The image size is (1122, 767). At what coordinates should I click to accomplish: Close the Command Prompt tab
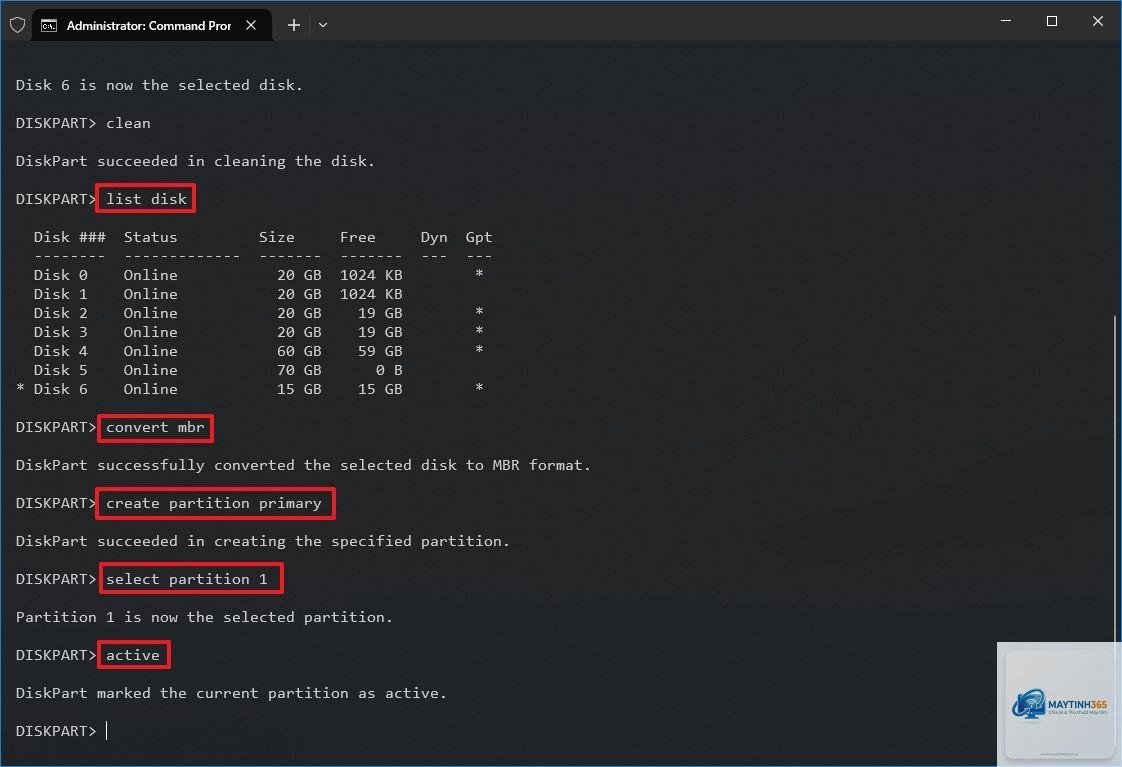tap(251, 25)
